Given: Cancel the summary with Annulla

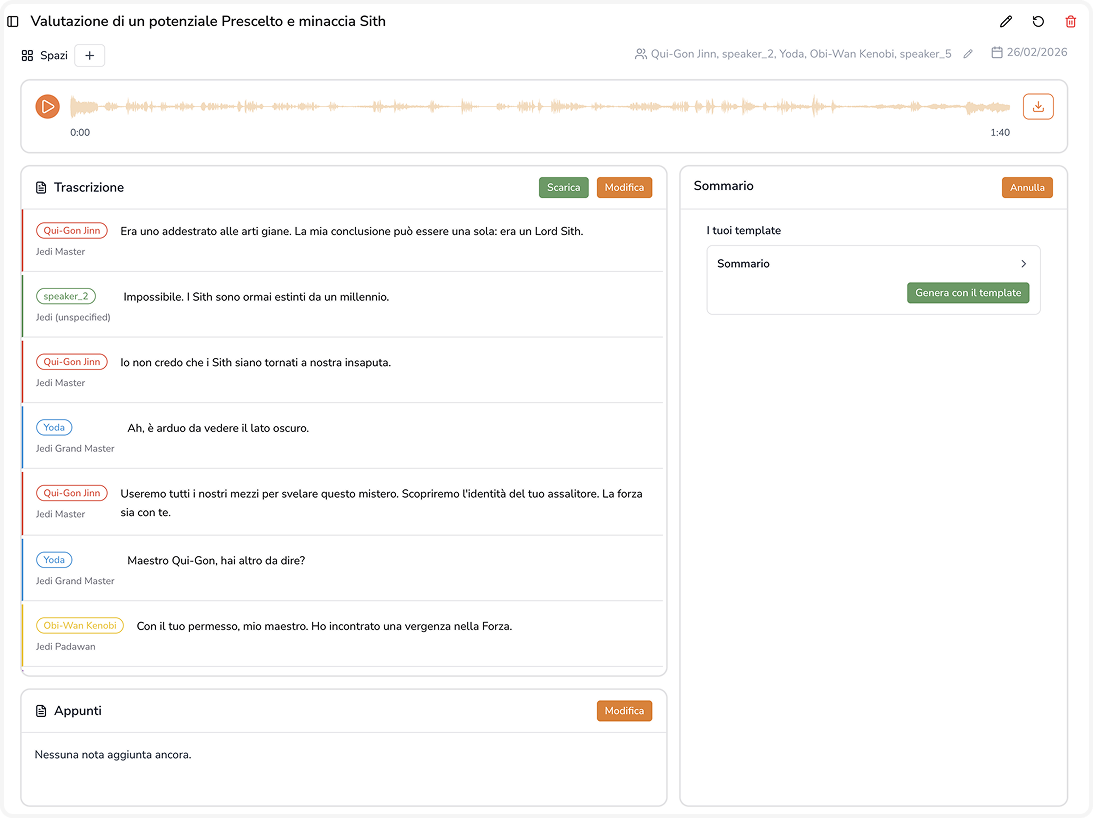Looking at the screenshot, I should [1027, 187].
